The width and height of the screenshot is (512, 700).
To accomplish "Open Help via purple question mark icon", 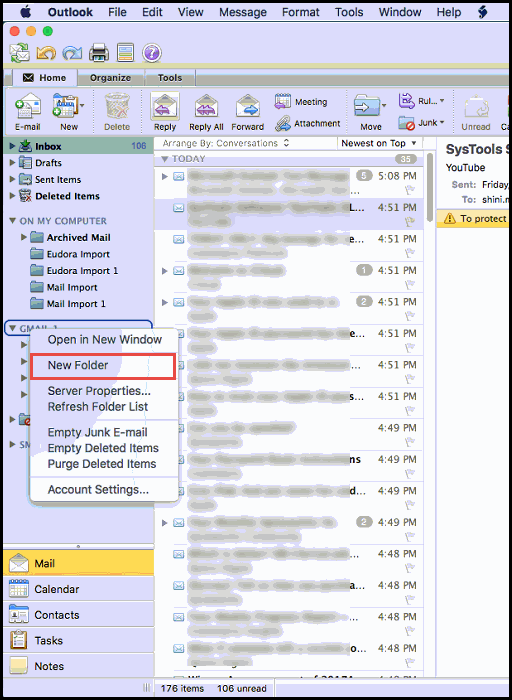I will [x=152, y=53].
